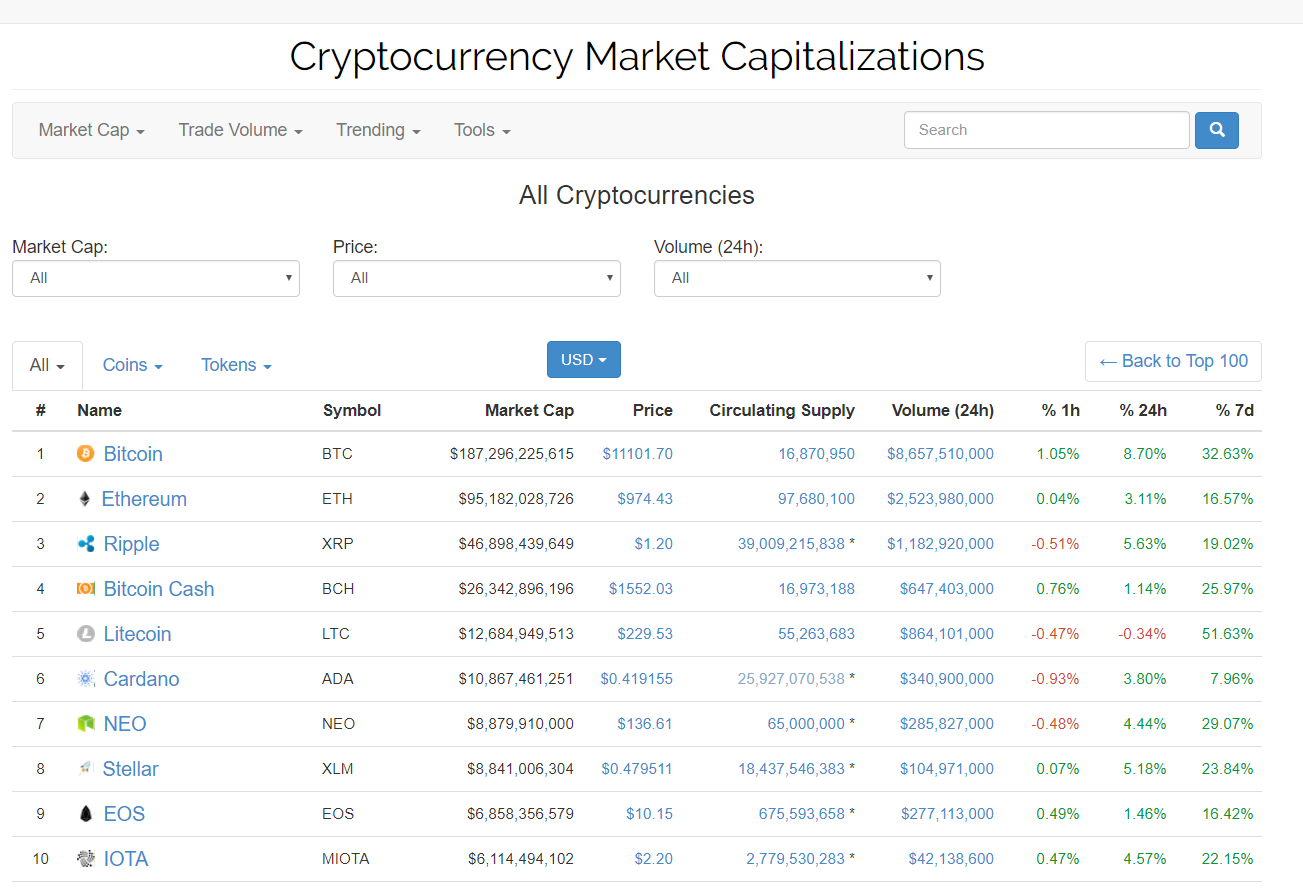The width and height of the screenshot is (1303, 893).
Task: Sort by the % 7d column header
Action: point(1235,410)
